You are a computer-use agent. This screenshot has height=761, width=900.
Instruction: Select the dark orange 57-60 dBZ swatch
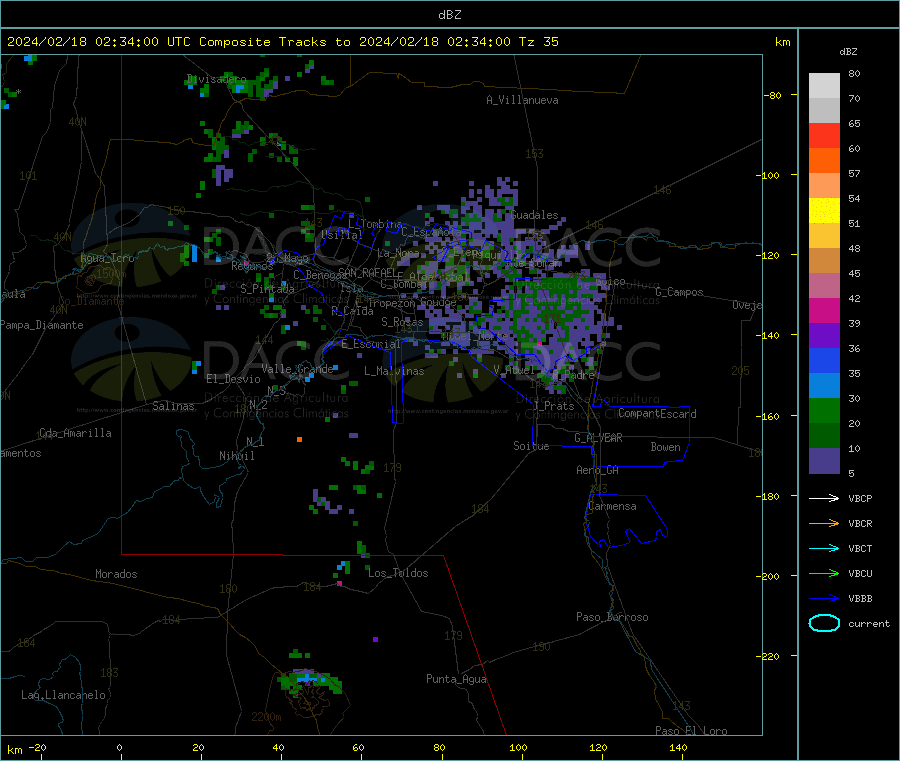(824, 161)
